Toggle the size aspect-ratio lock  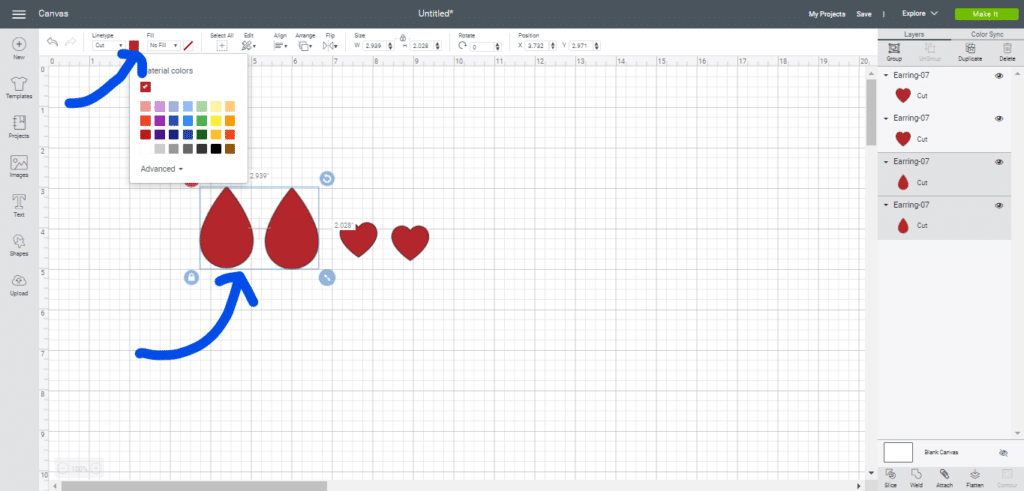[403, 38]
